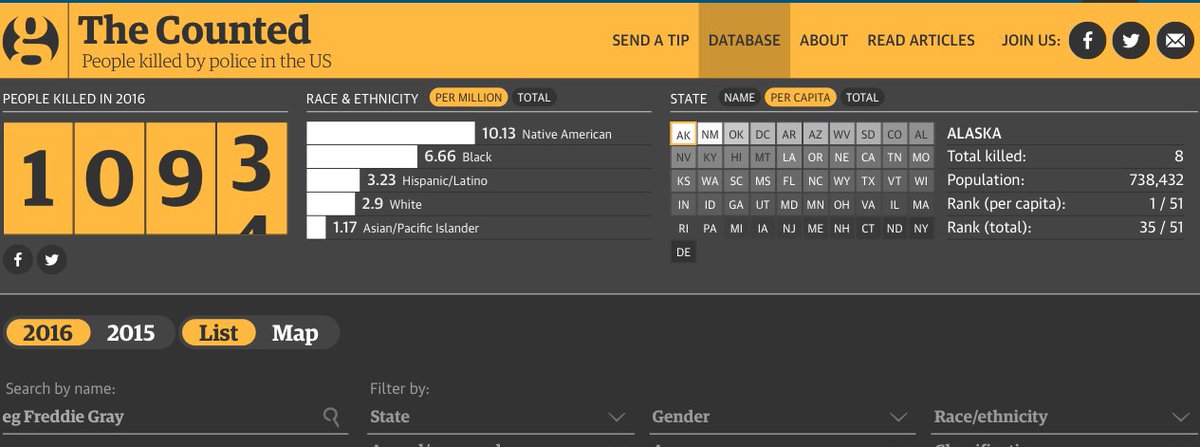Open the About page
1200x447 pixels.
[824, 41]
